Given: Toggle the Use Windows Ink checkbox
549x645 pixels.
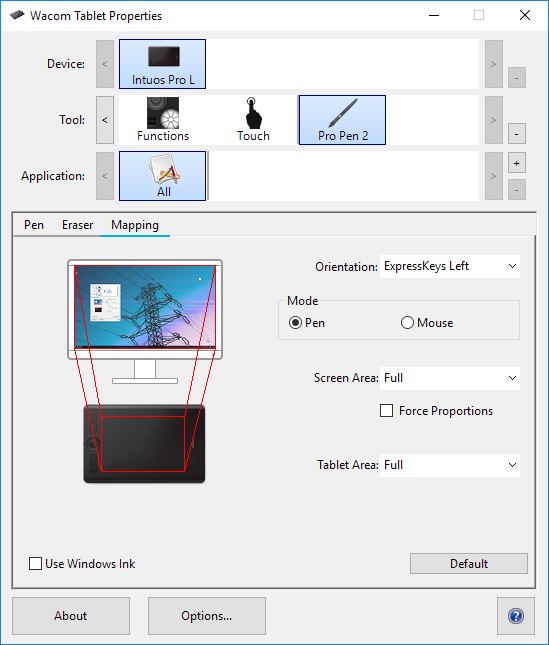Looking at the screenshot, I should (35, 564).
